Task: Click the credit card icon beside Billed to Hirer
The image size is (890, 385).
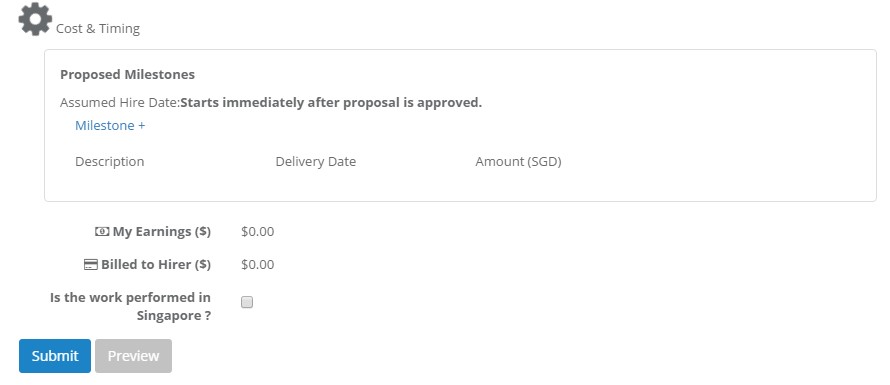Action: pyautogui.click(x=91, y=265)
